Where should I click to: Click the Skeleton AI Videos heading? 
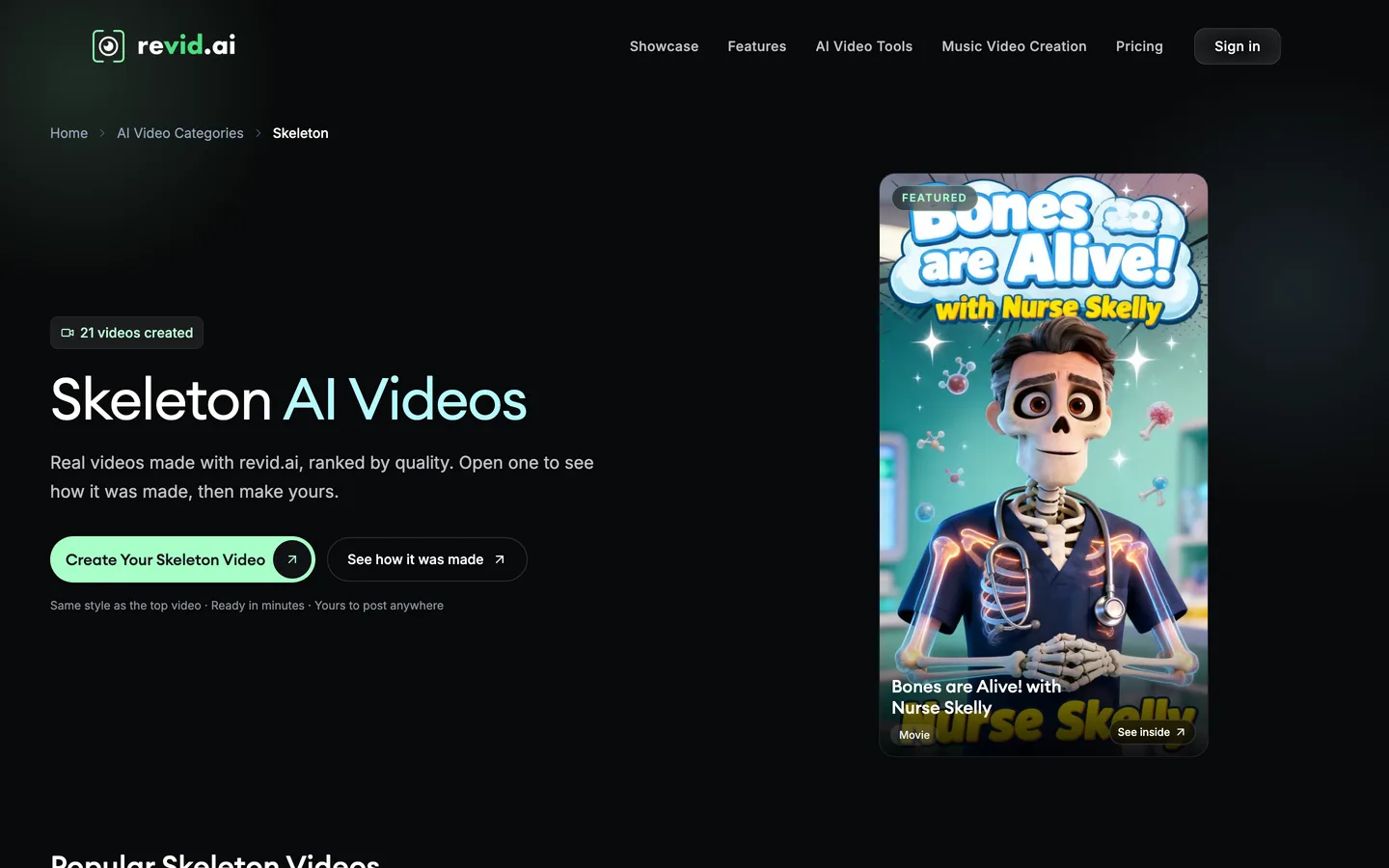288,399
